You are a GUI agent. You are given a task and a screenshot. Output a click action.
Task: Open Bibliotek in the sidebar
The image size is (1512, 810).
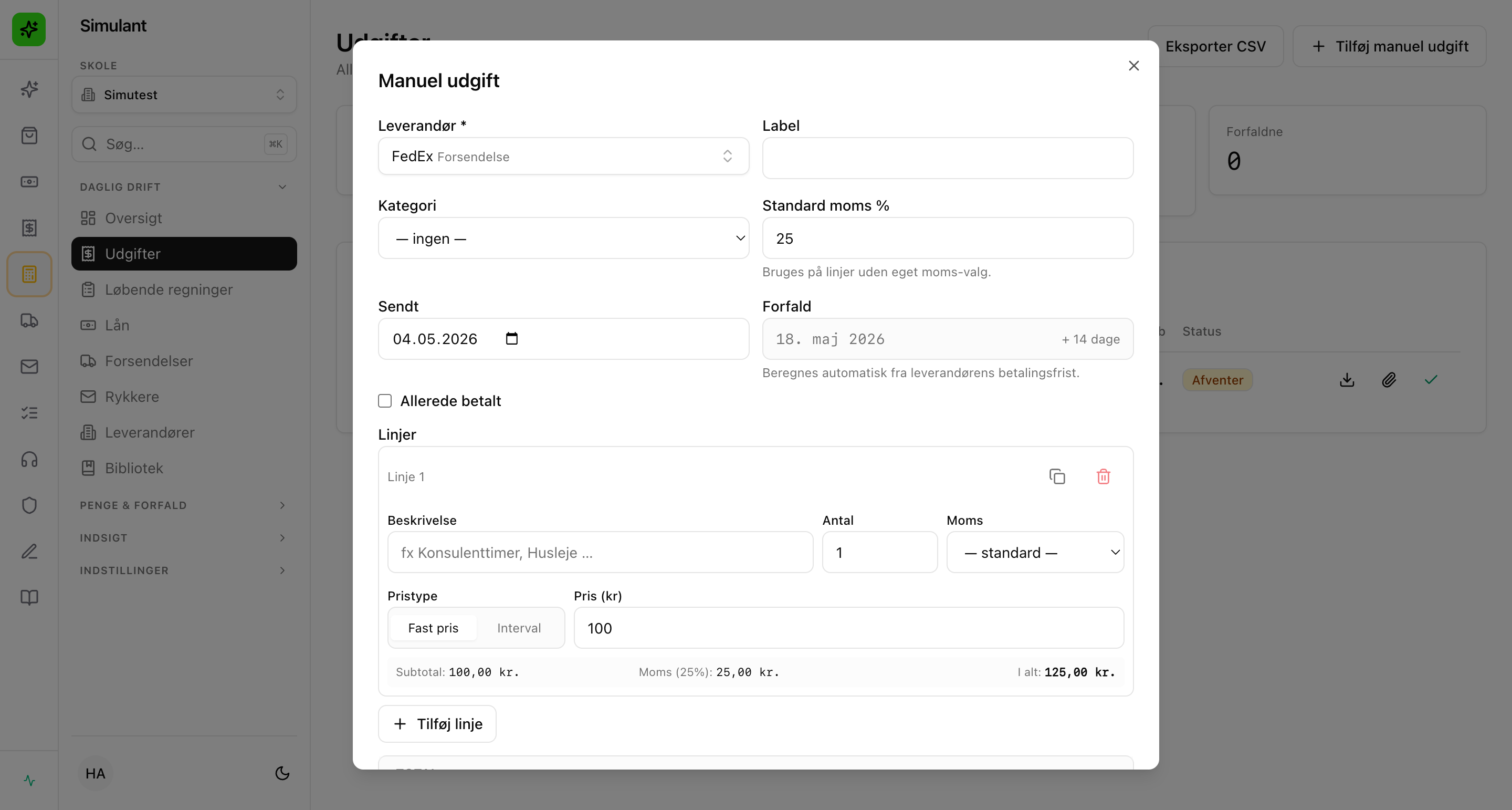click(184, 468)
